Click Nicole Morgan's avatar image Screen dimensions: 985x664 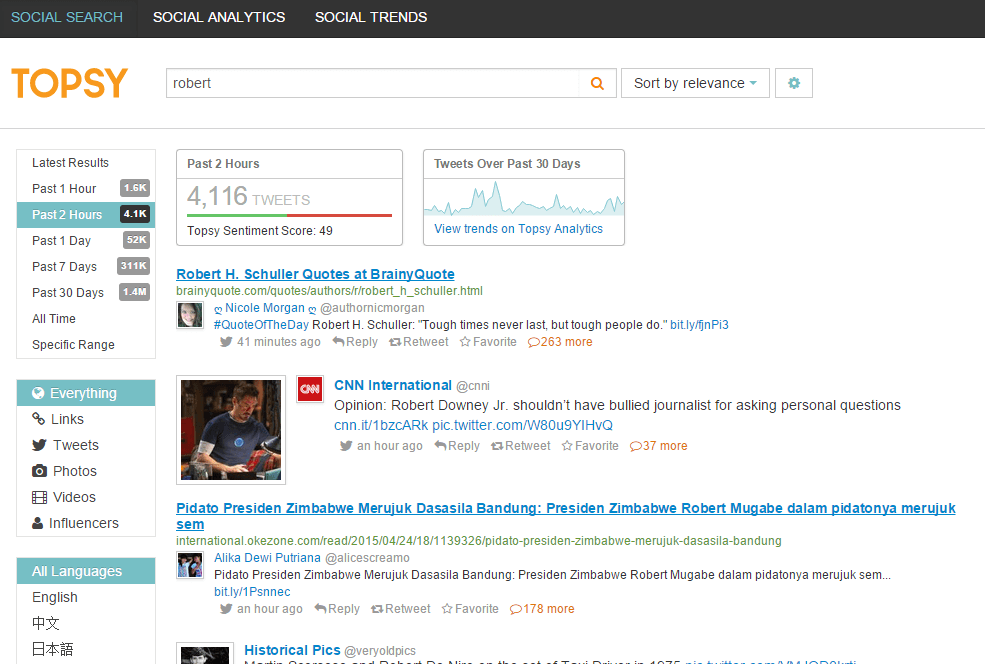190,315
